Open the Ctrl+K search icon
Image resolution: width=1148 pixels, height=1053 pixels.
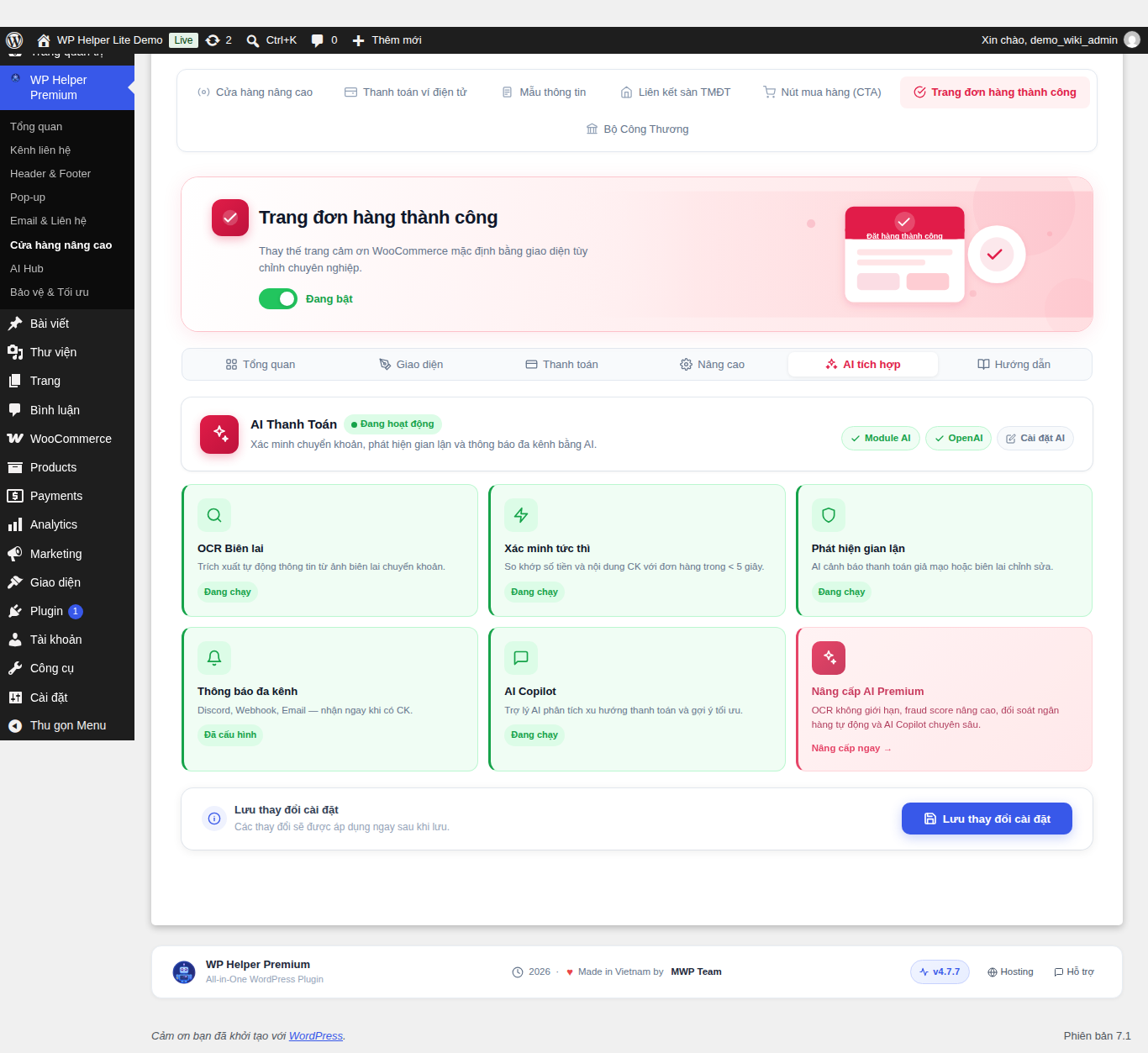point(253,40)
